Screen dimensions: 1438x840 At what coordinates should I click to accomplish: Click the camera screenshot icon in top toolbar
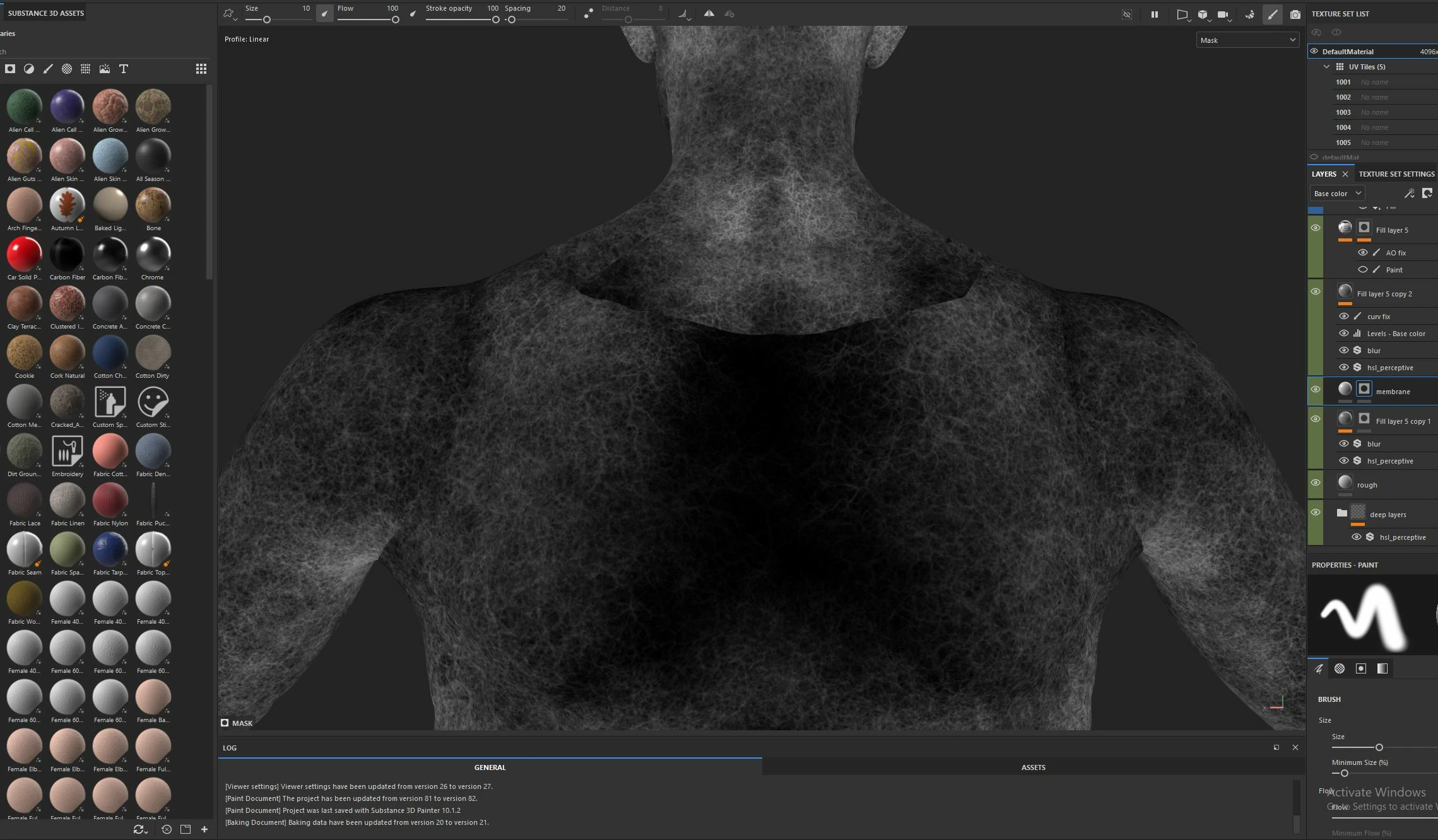pyautogui.click(x=1295, y=15)
